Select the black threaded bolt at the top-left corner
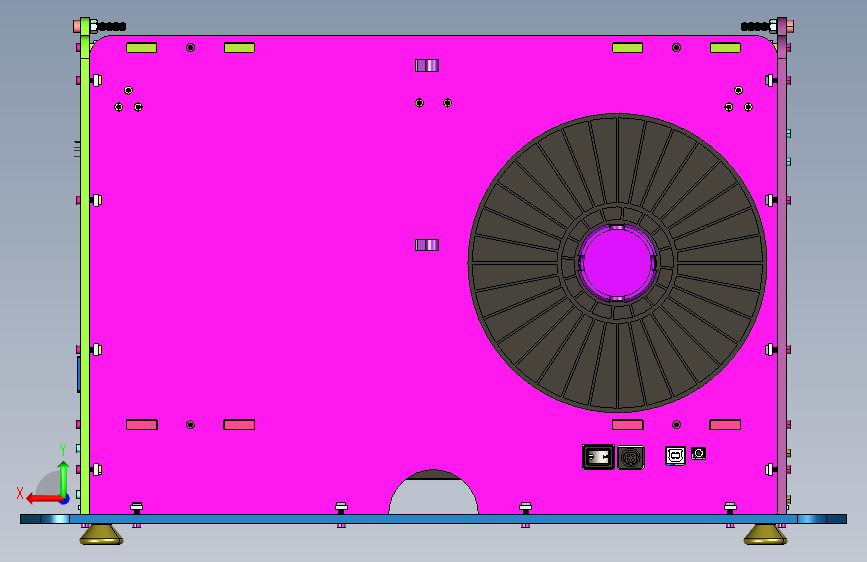The height and width of the screenshot is (562, 867). [x=112, y=26]
